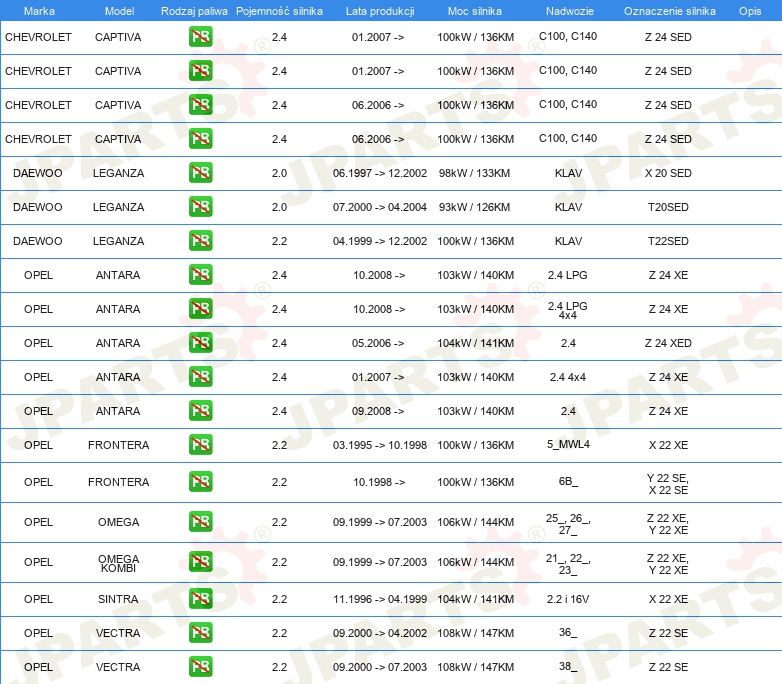
Task: Click the fuel icon for Opel Vectra 38_
Action: point(200,667)
